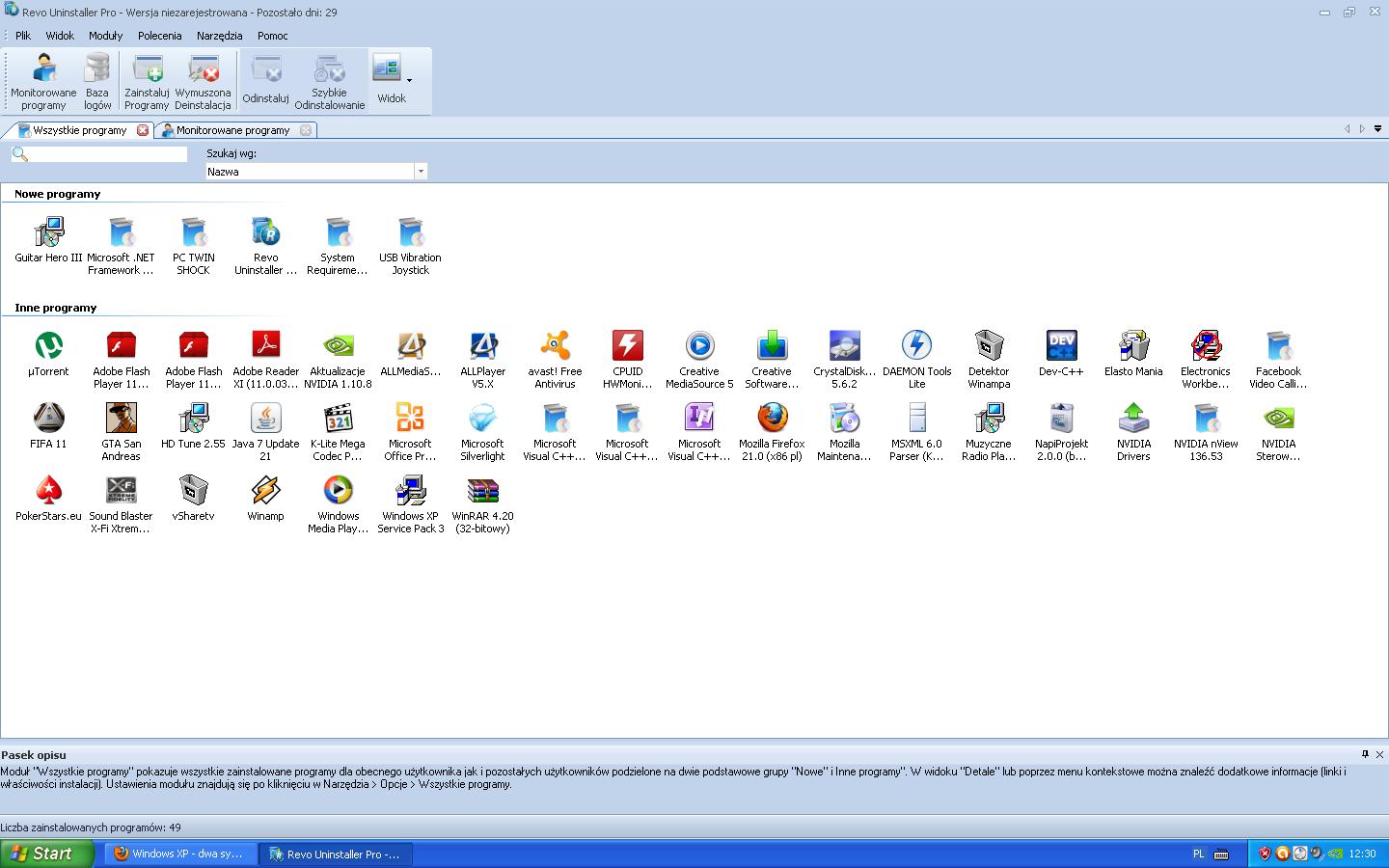Switch to the Wszystkie programy tab
The height and width of the screenshot is (868, 1389).
[79, 130]
